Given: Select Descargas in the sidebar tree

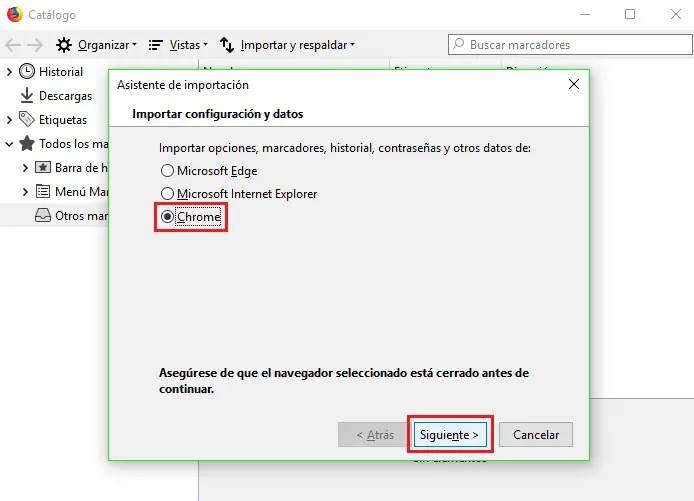Looking at the screenshot, I should pos(66,96).
